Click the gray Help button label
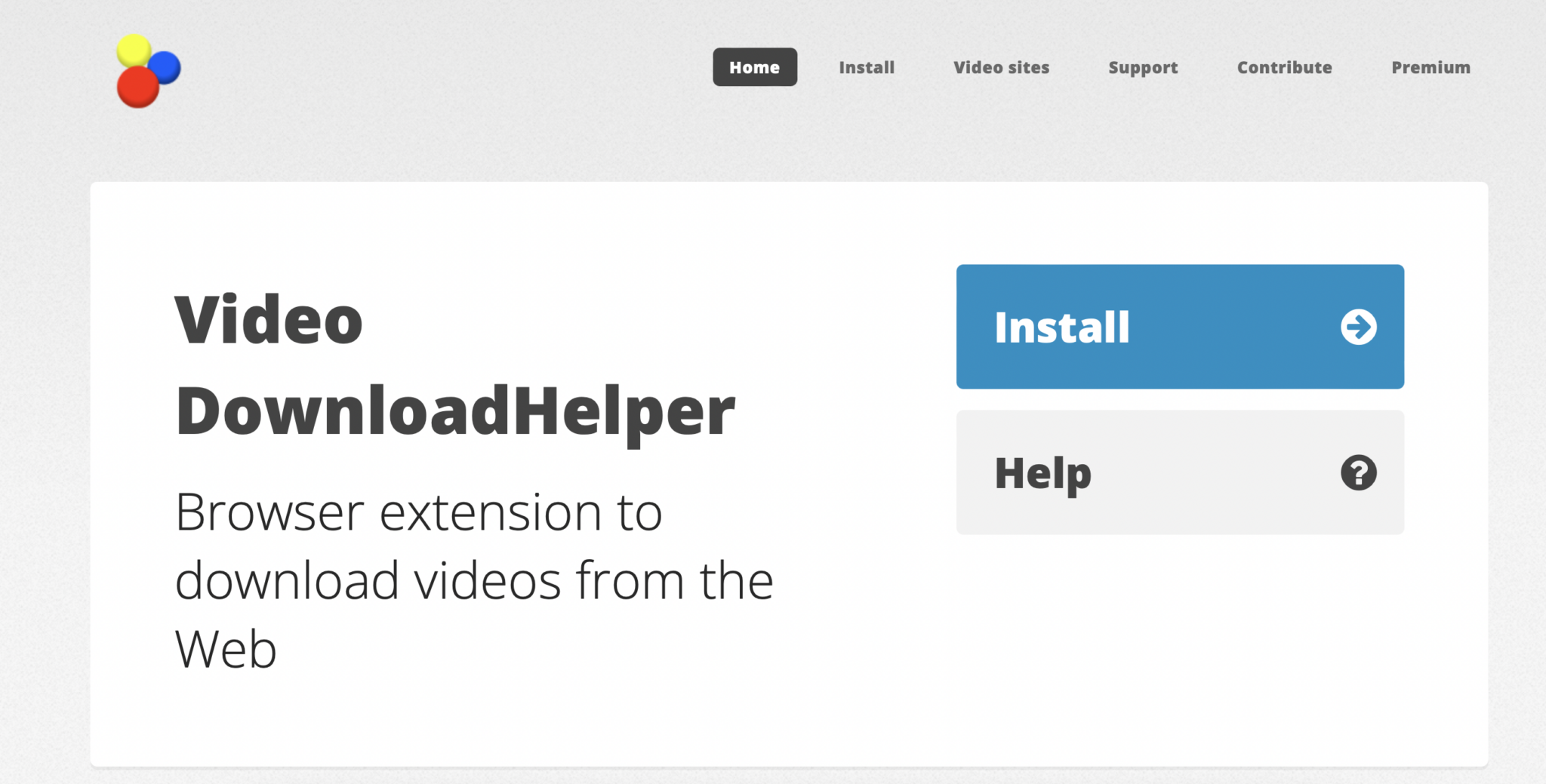The image size is (1546, 784). point(1042,474)
